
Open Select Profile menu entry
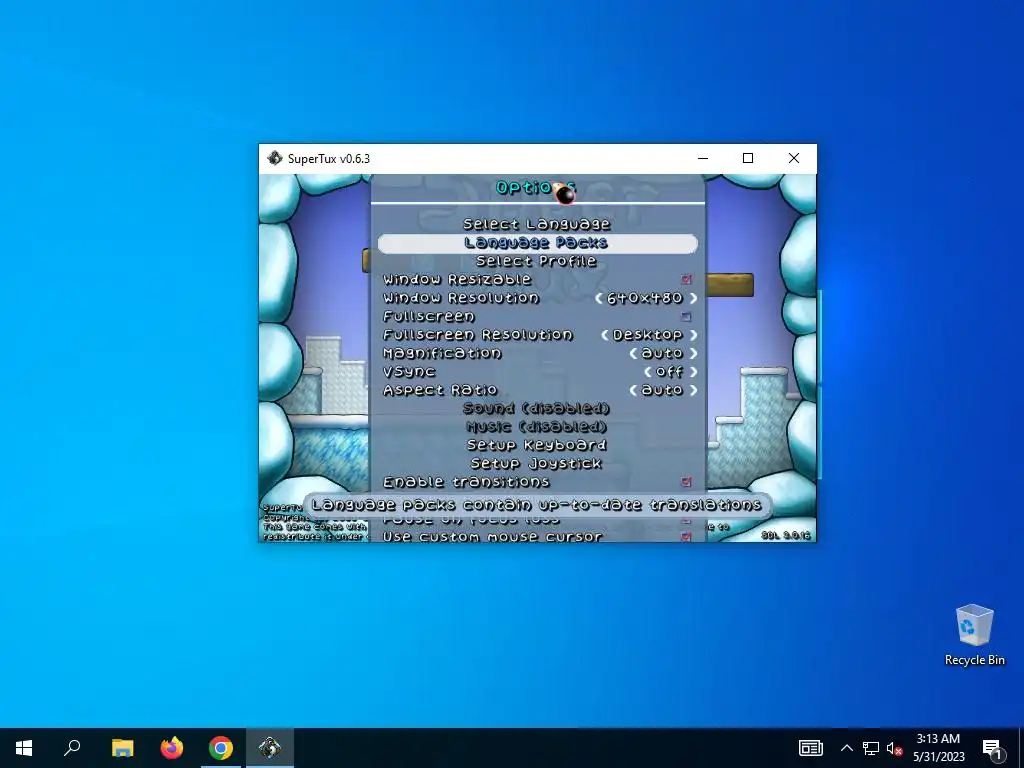[x=537, y=261]
